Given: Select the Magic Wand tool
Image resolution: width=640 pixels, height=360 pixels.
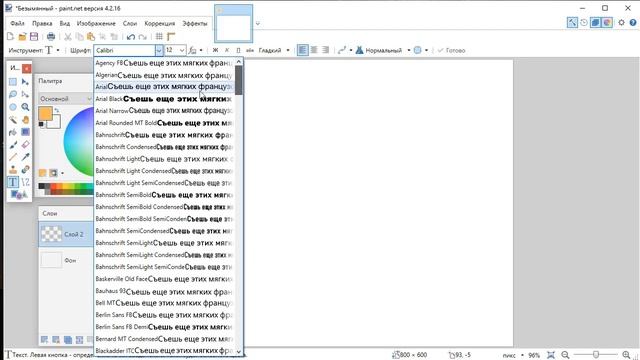Looking at the screenshot, I should pyautogui.click(x=13, y=120).
